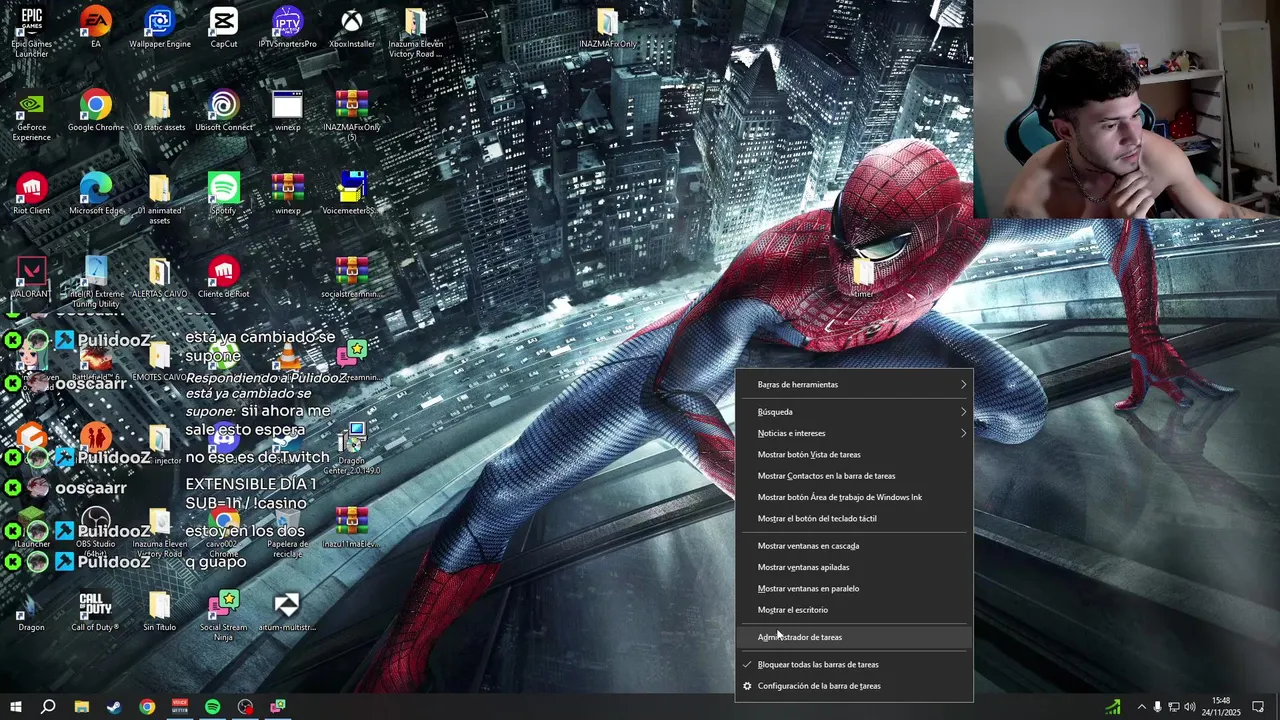Open network status tray icon
Viewport: 1280px width, 720px height.
pyautogui.click(x=1174, y=707)
